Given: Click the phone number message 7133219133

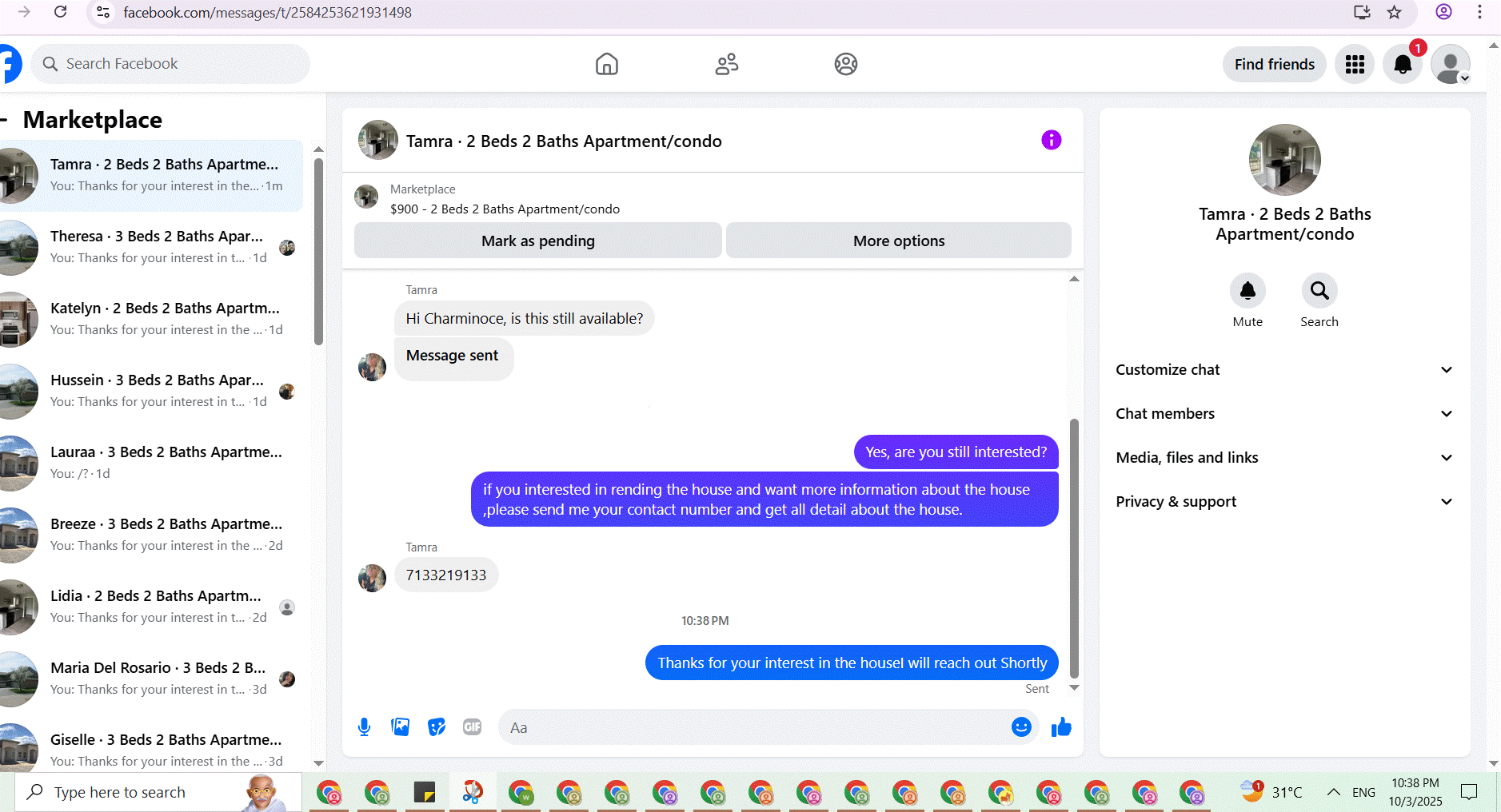Looking at the screenshot, I should point(446,575).
